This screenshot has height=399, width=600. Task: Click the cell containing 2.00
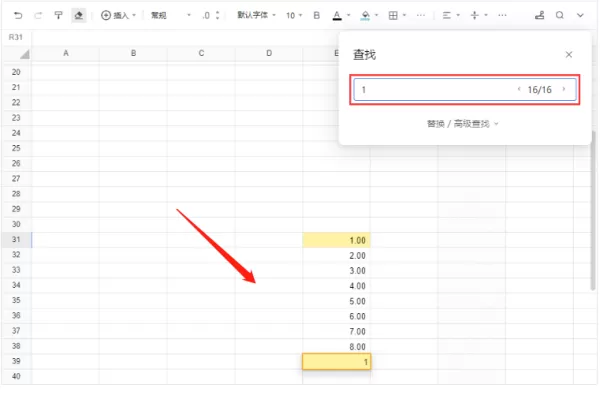(336, 256)
